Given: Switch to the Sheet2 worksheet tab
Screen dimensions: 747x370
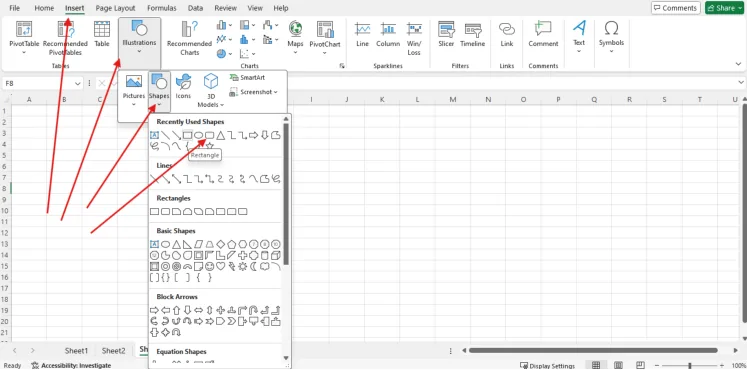Looking at the screenshot, I should tap(113, 350).
